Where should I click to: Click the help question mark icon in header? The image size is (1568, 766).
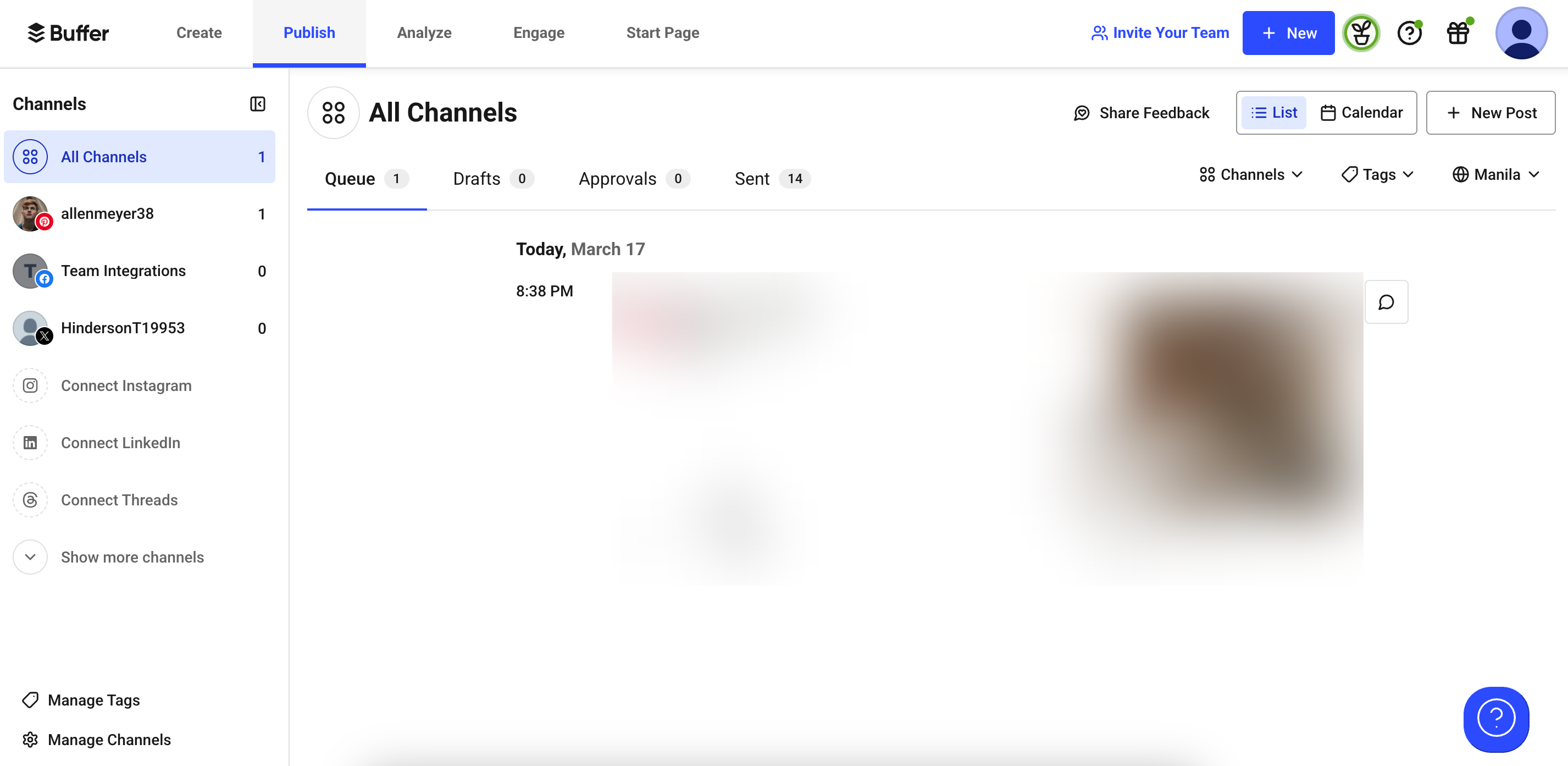tap(1409, 33)
